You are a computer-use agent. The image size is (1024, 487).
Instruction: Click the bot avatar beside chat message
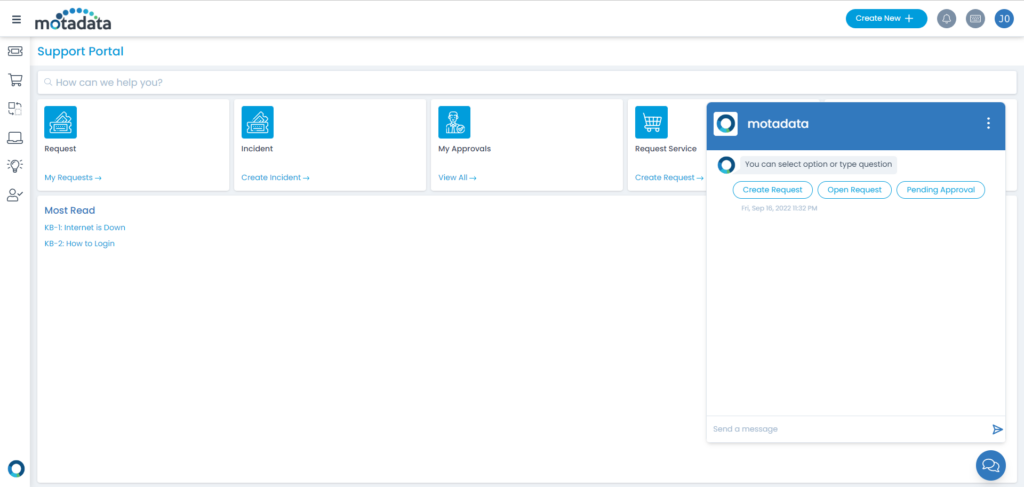tap(726, 165)
